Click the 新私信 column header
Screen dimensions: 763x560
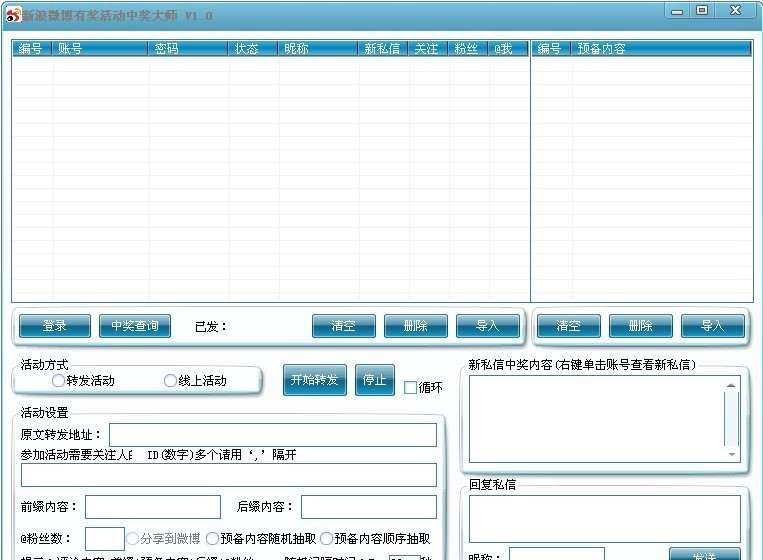tap(382, 49)
